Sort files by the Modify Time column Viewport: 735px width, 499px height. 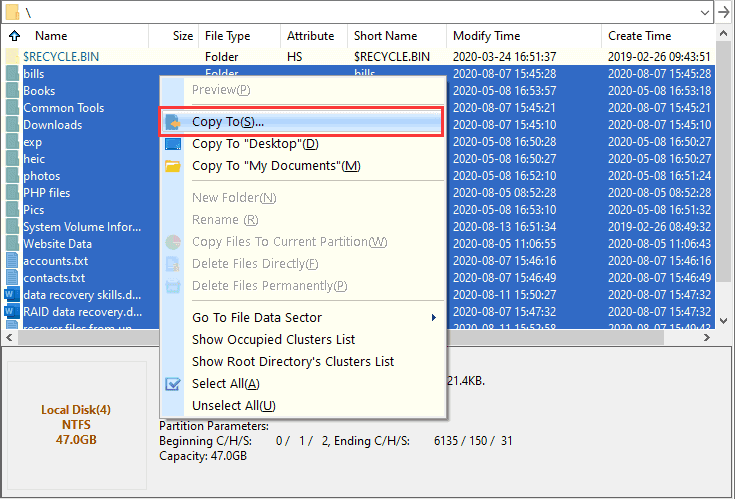pos(487,36)
